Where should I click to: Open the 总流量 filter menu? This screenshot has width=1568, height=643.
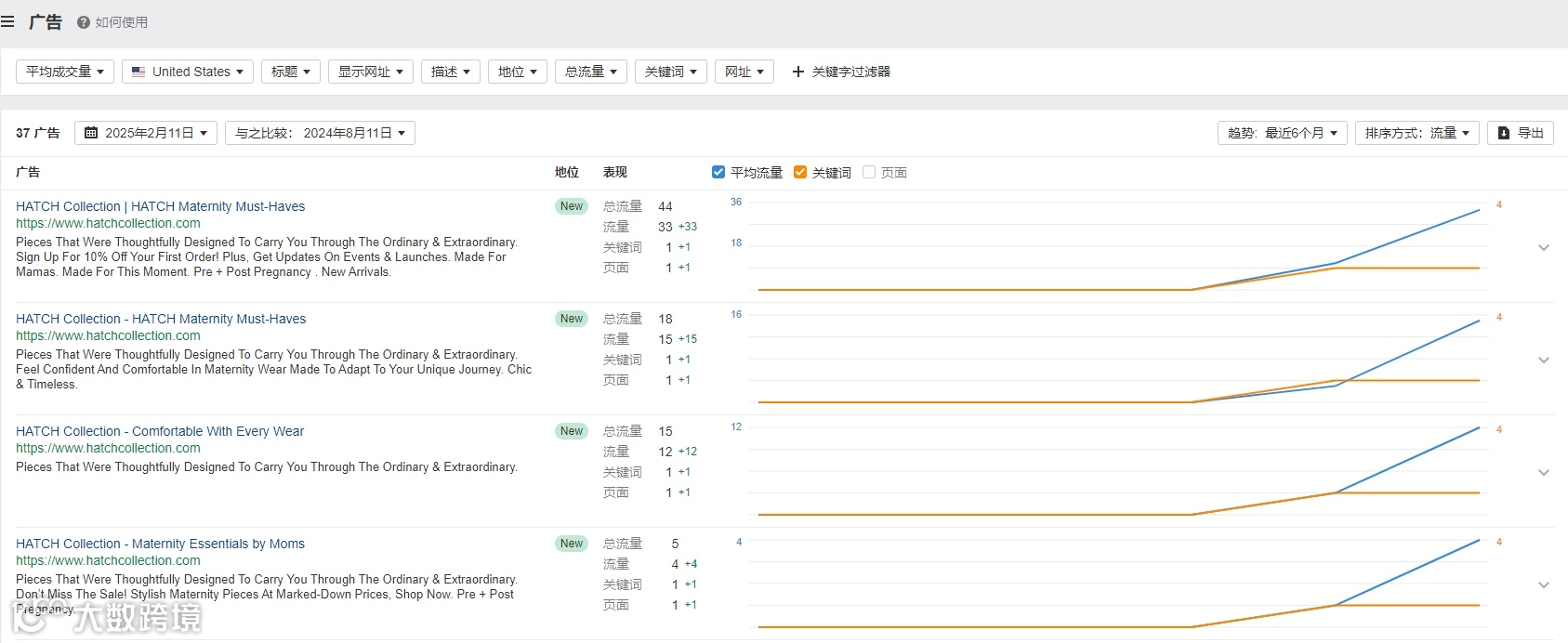(590, 72)
